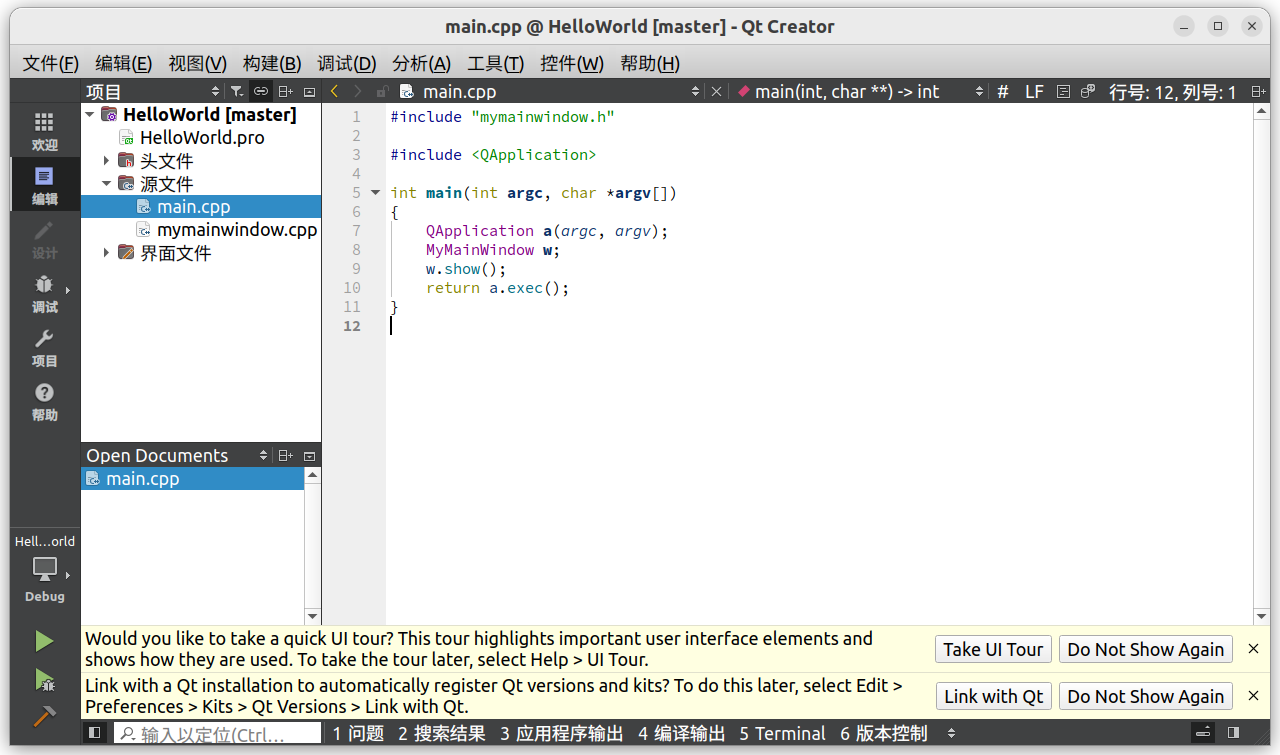Select mymainwindow.cpp in project tree
This screenshot has width=1280, height=755.
pyautogui.click(x=237, y=230)
